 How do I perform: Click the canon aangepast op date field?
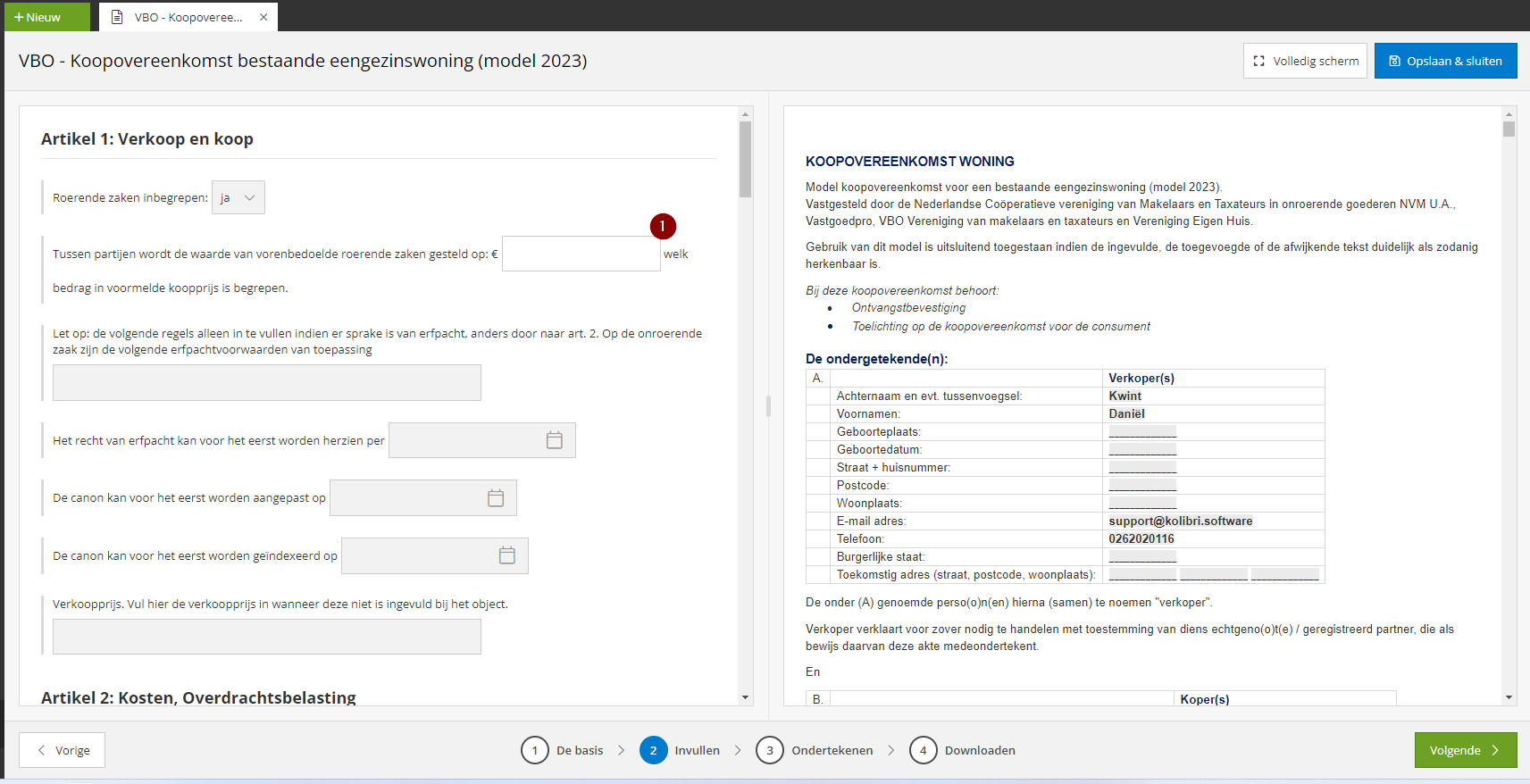coord(423,498)
